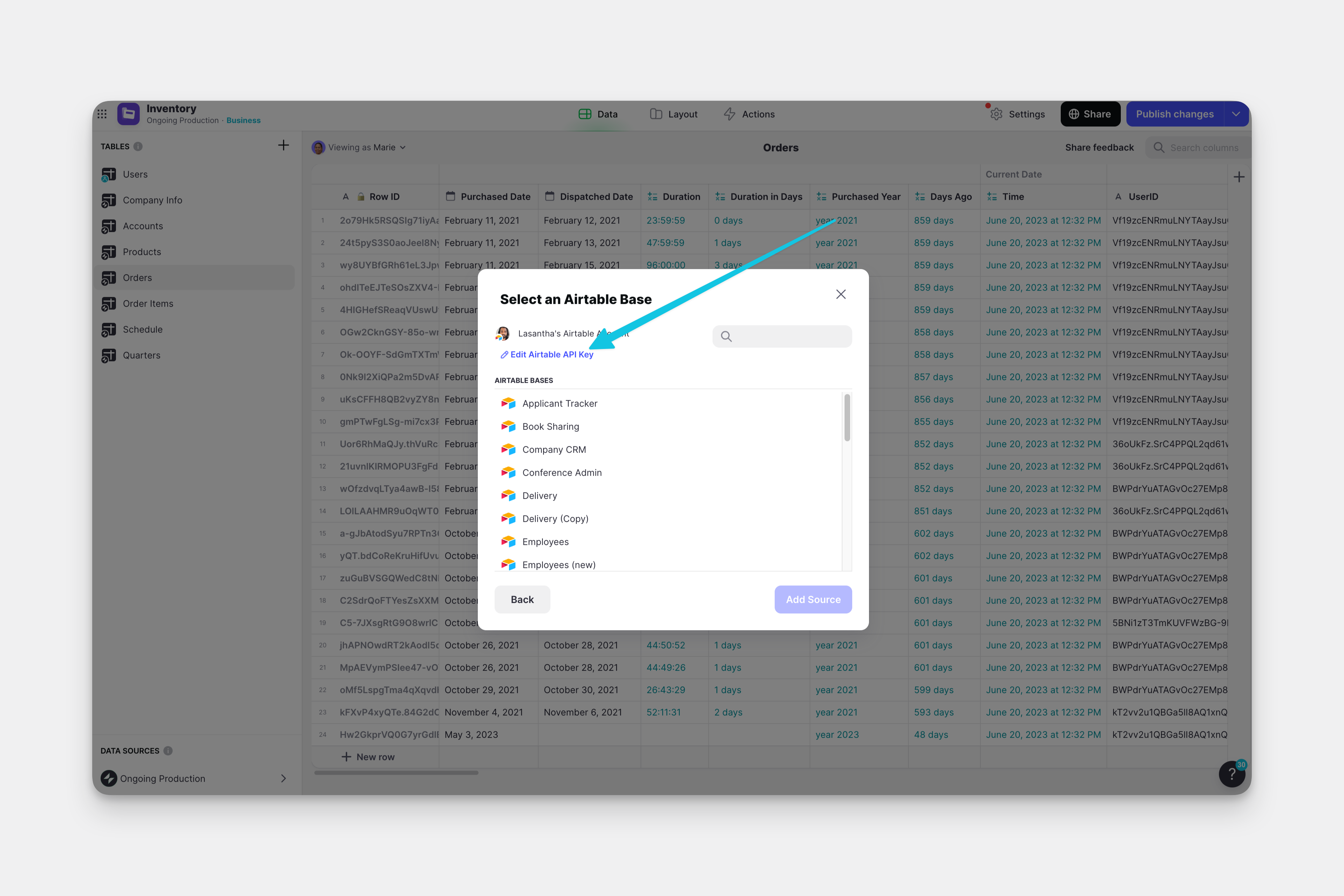Click the Settings gear icon

point(997,114)
